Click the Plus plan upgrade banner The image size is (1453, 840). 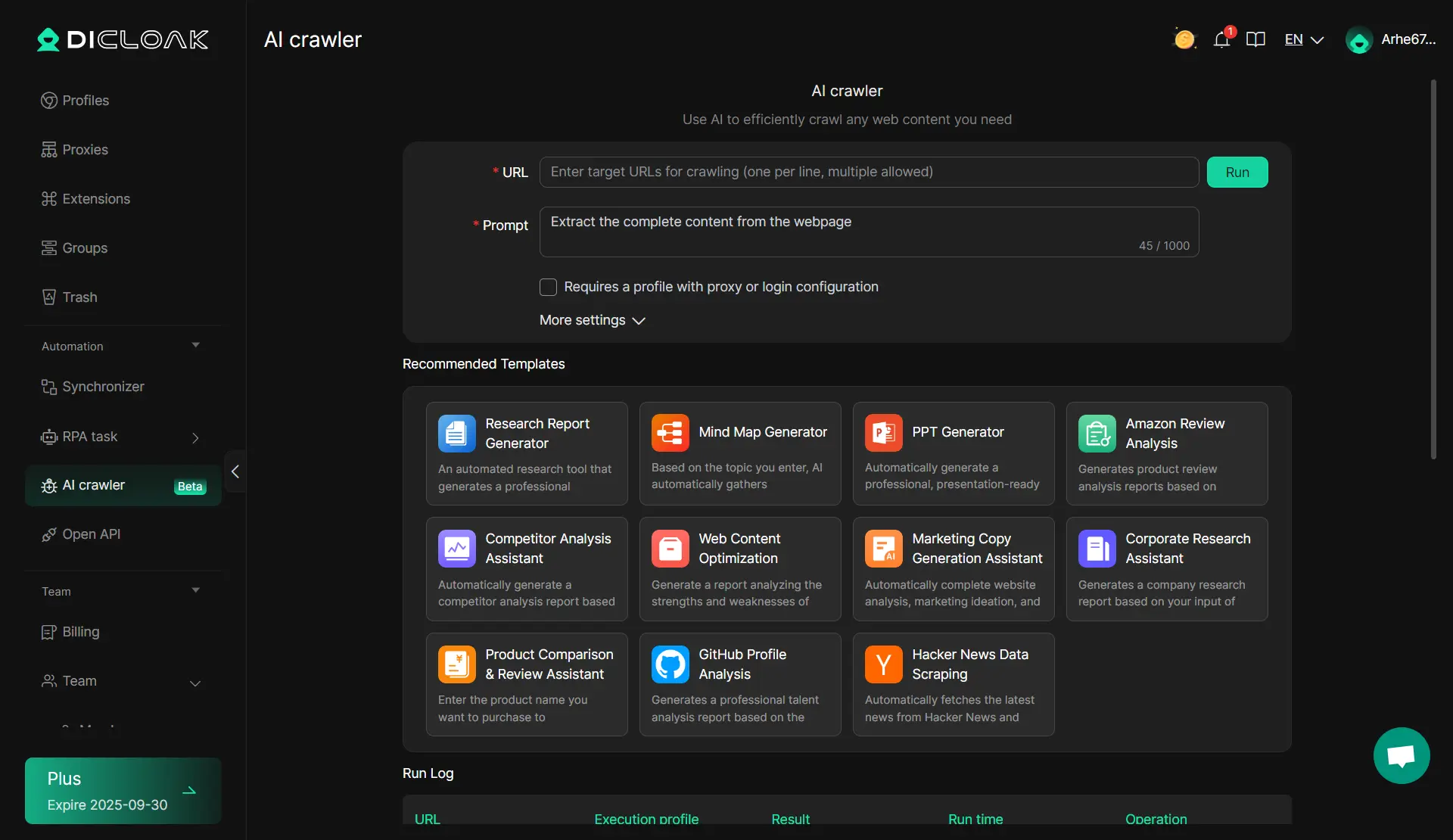pyautogui.click(x=123, y=791)
